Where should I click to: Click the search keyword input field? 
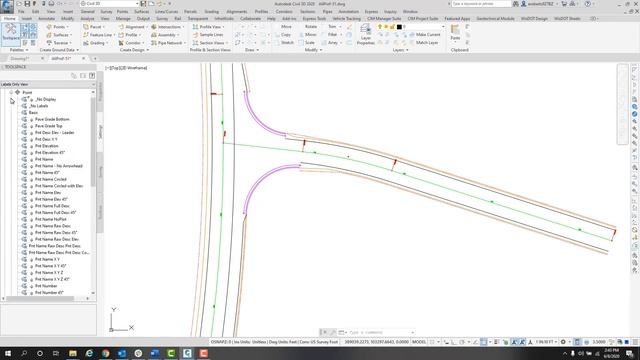click(480, 4)
